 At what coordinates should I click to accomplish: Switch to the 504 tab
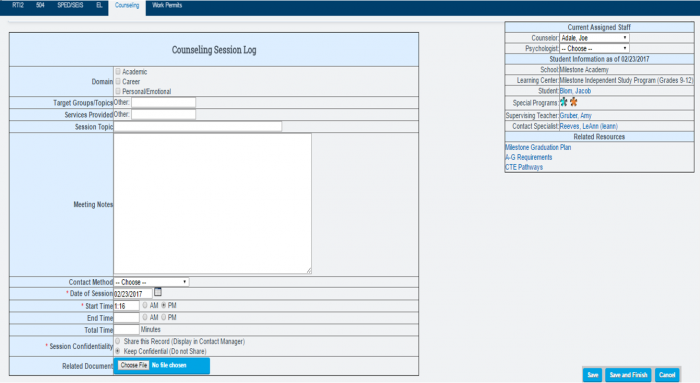click(40, 5)
